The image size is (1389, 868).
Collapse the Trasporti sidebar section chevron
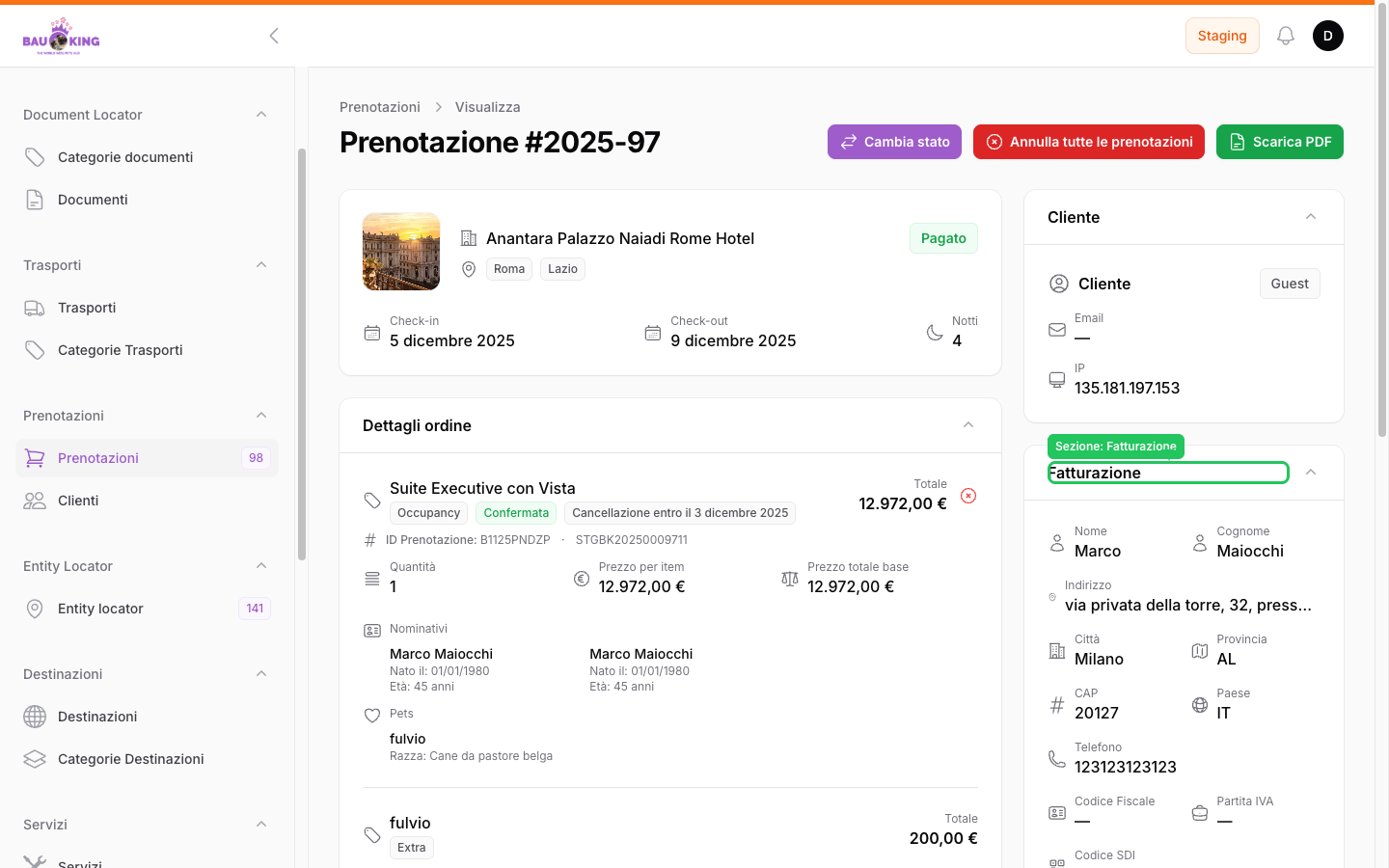pos(261,265)
